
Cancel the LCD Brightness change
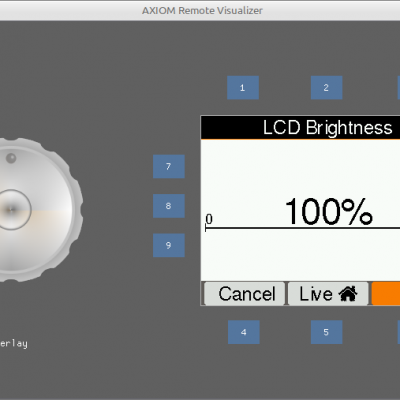click(244, 294)
